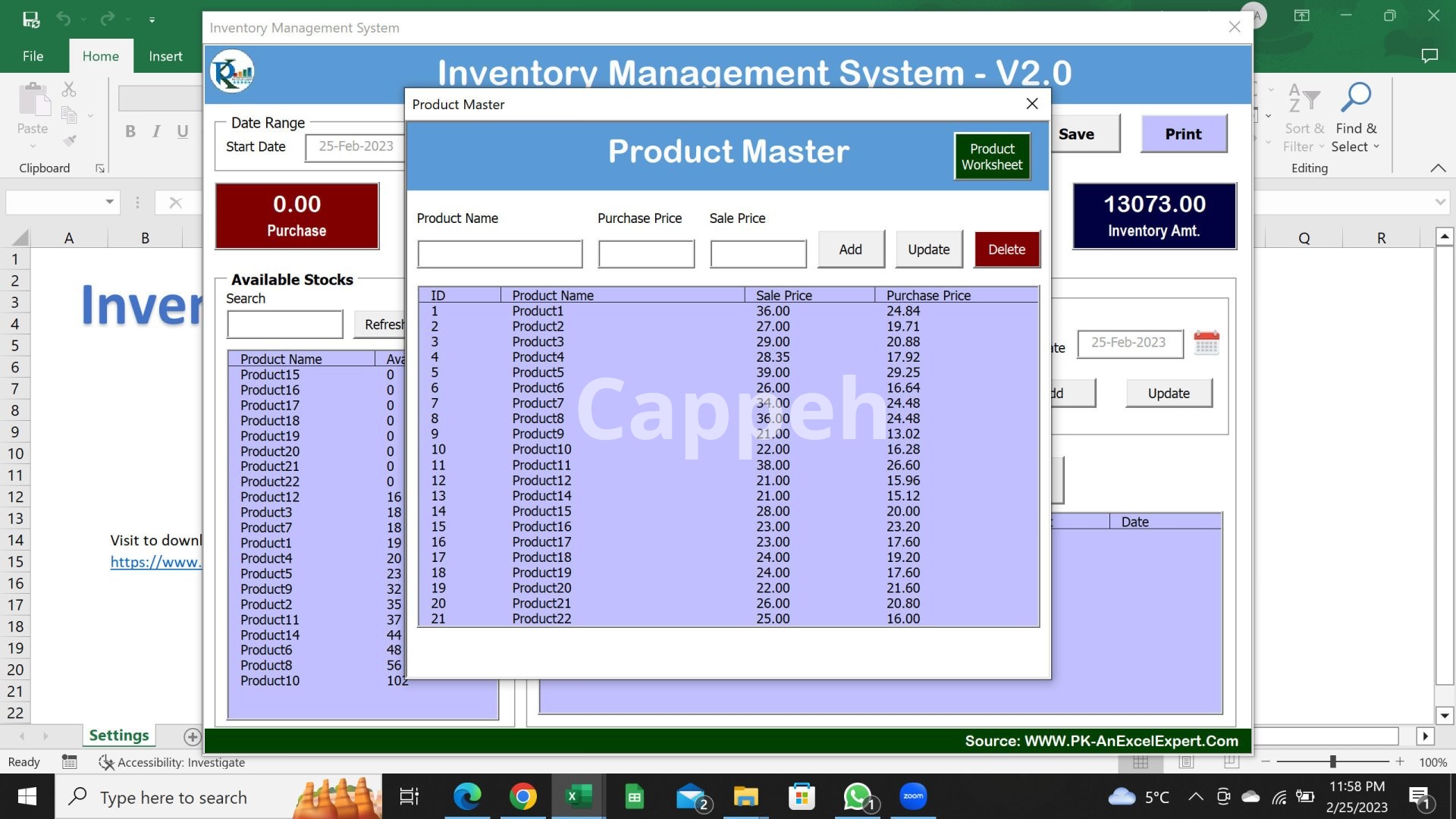Open the Paste options dropdown arrow

[33, 146]
